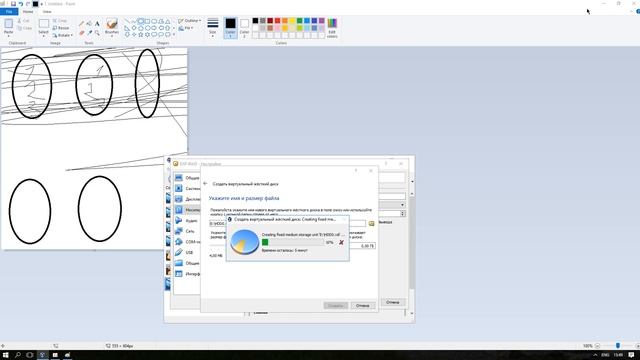
Task: Open the shape Fill dropdown
Action: (x=186, y=28)
